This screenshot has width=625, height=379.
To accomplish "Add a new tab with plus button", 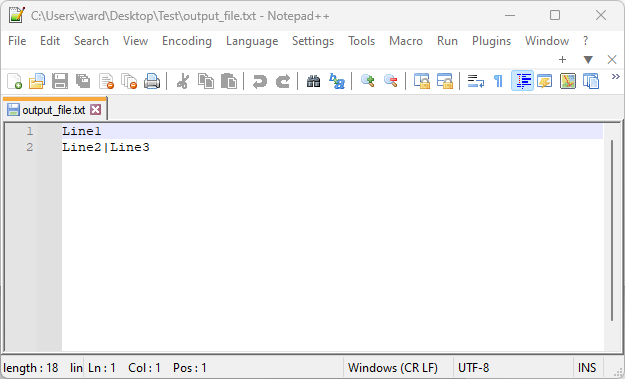I will pos(562,59).
